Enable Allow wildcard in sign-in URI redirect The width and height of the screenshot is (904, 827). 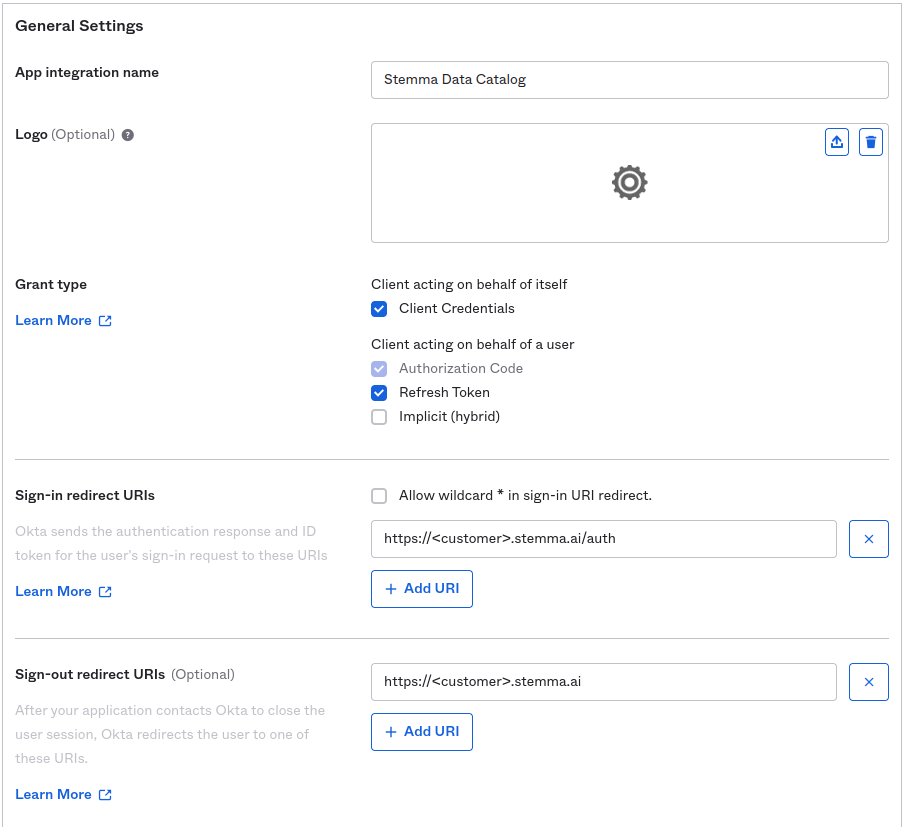point(379,496)
